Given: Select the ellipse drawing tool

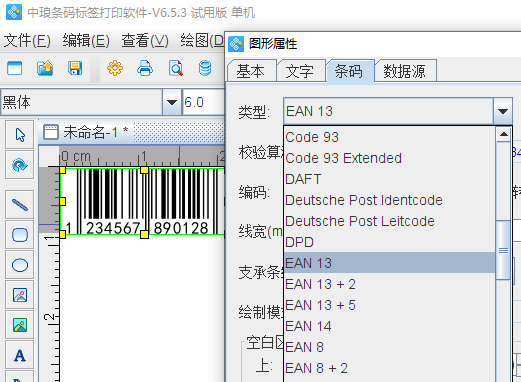Looking at the screenshot, I should [20, 265].
